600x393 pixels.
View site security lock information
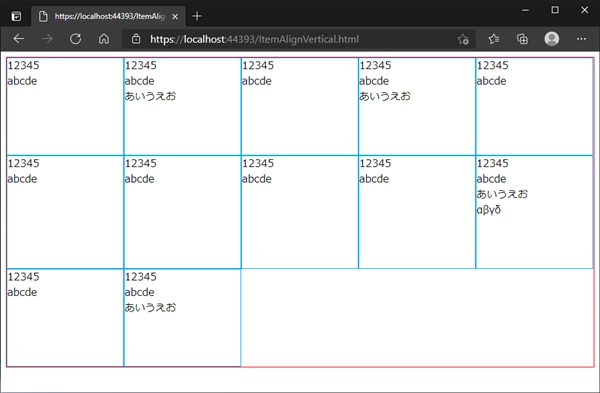click(136, 39)
